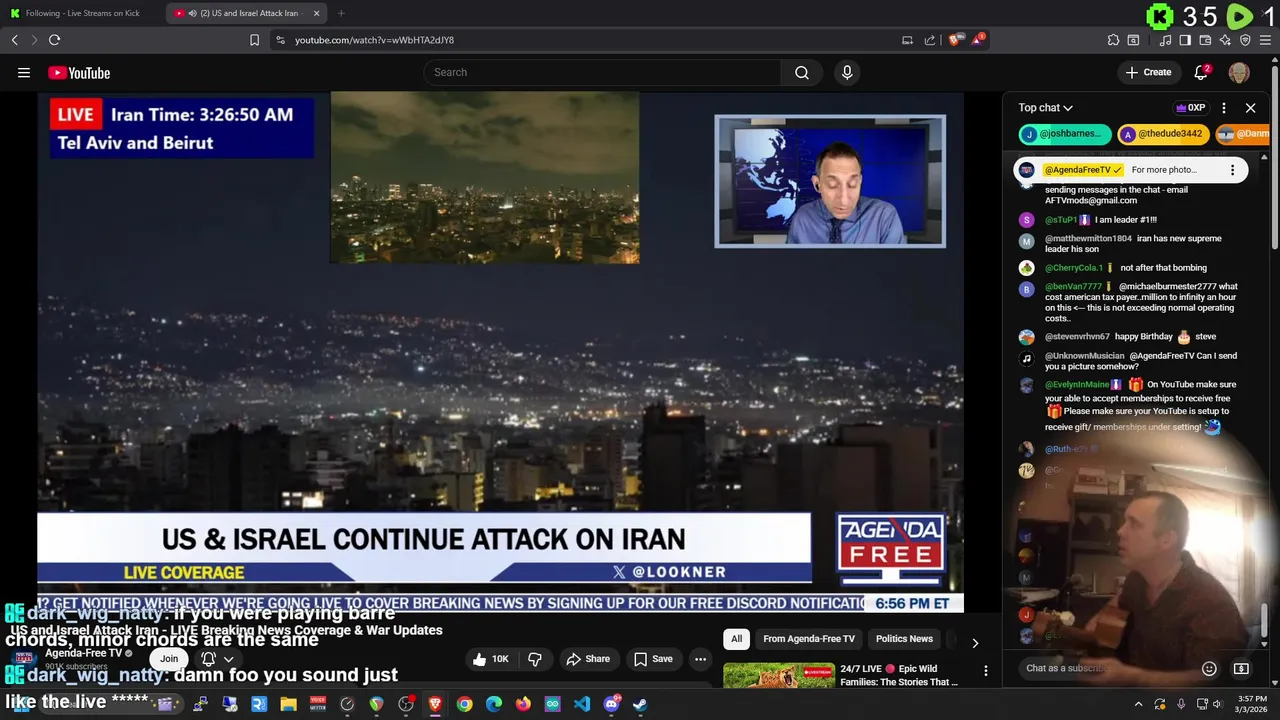Viewport: 1280px width, 720px height.
Task: Open the YouTube account avatar menu
Action: pos(1239,72)
